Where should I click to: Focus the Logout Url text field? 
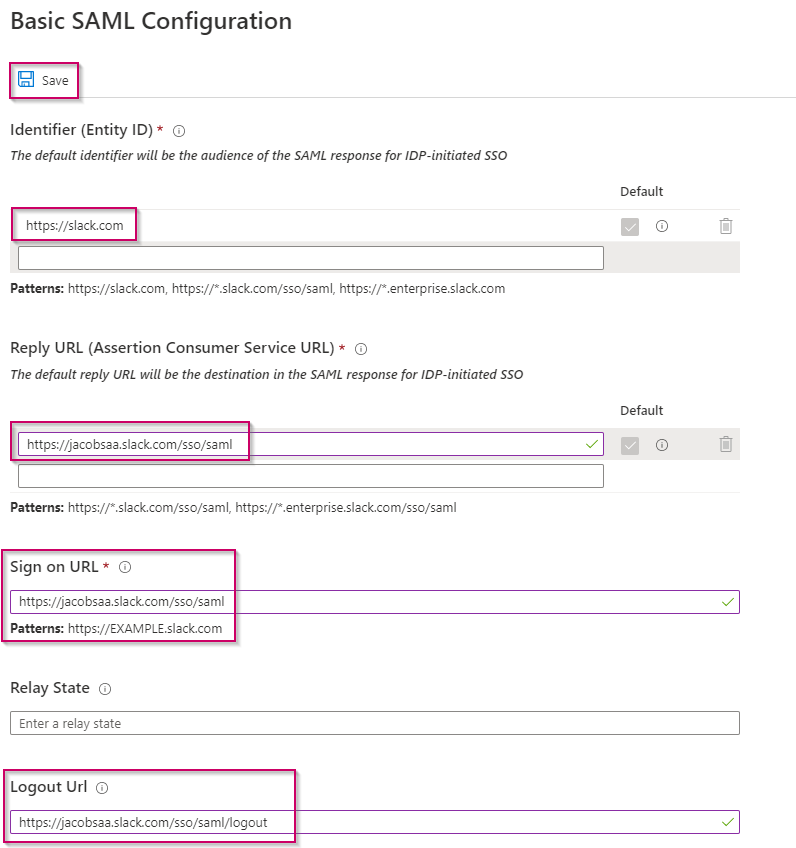pyautogui.click(x=360, y=822)
